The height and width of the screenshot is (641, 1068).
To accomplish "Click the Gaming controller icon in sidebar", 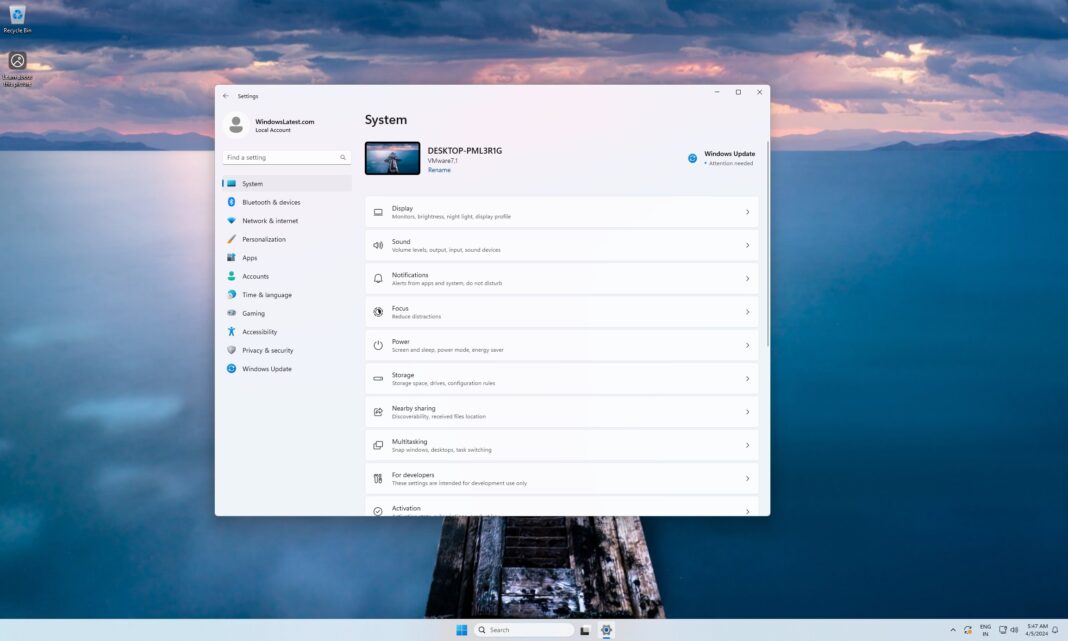I will (x=233, y=313).
